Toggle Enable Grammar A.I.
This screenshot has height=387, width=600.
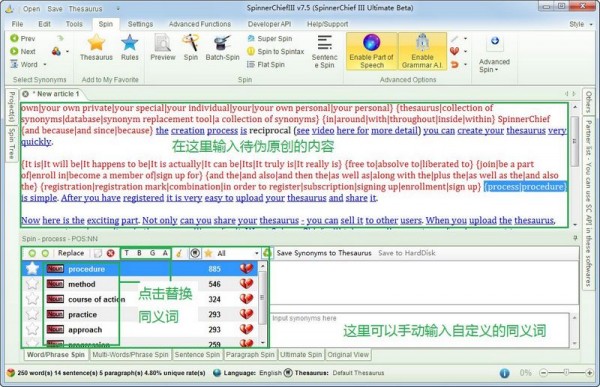(422, 51)
